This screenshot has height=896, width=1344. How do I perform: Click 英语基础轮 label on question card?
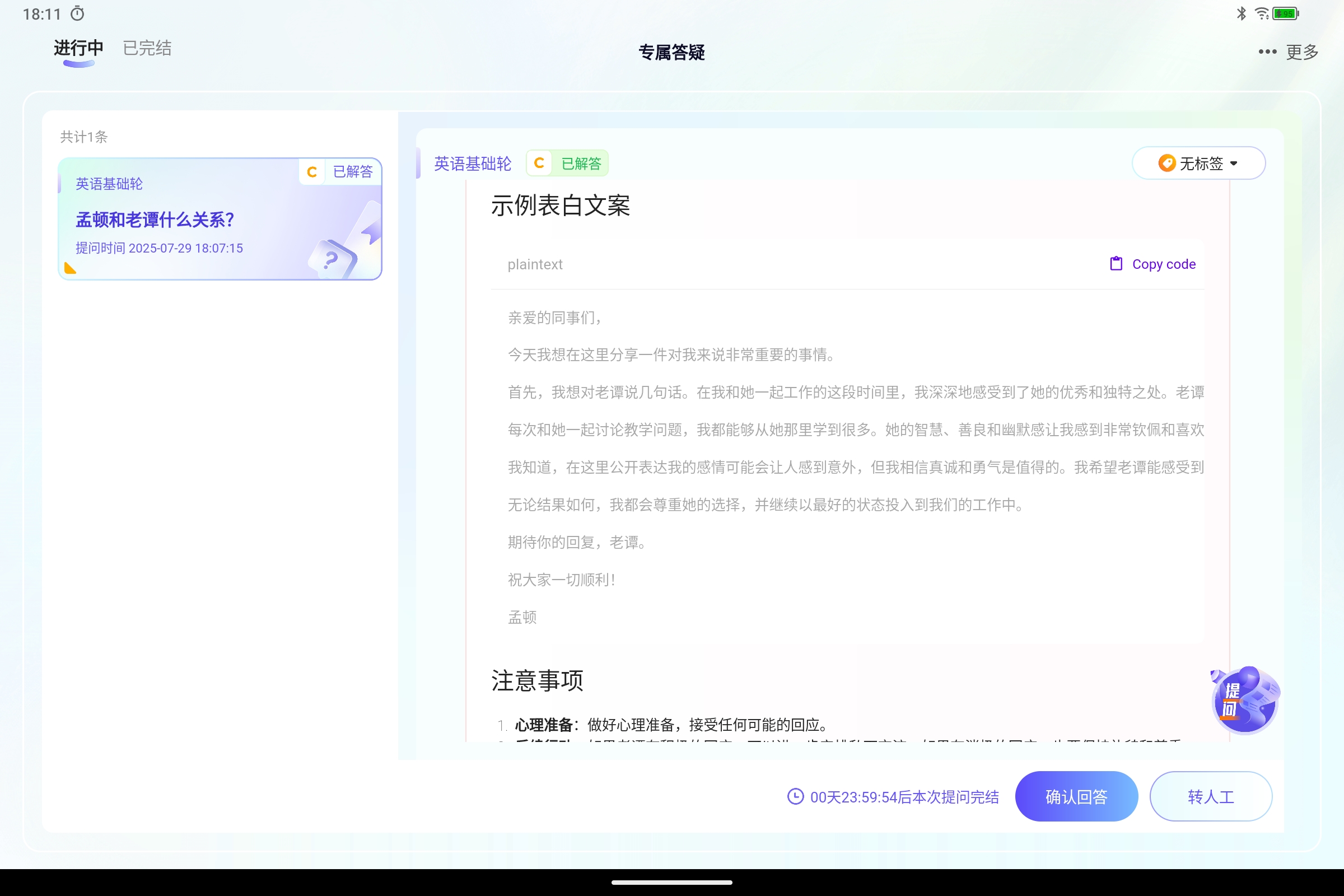(x=109, y=184)
